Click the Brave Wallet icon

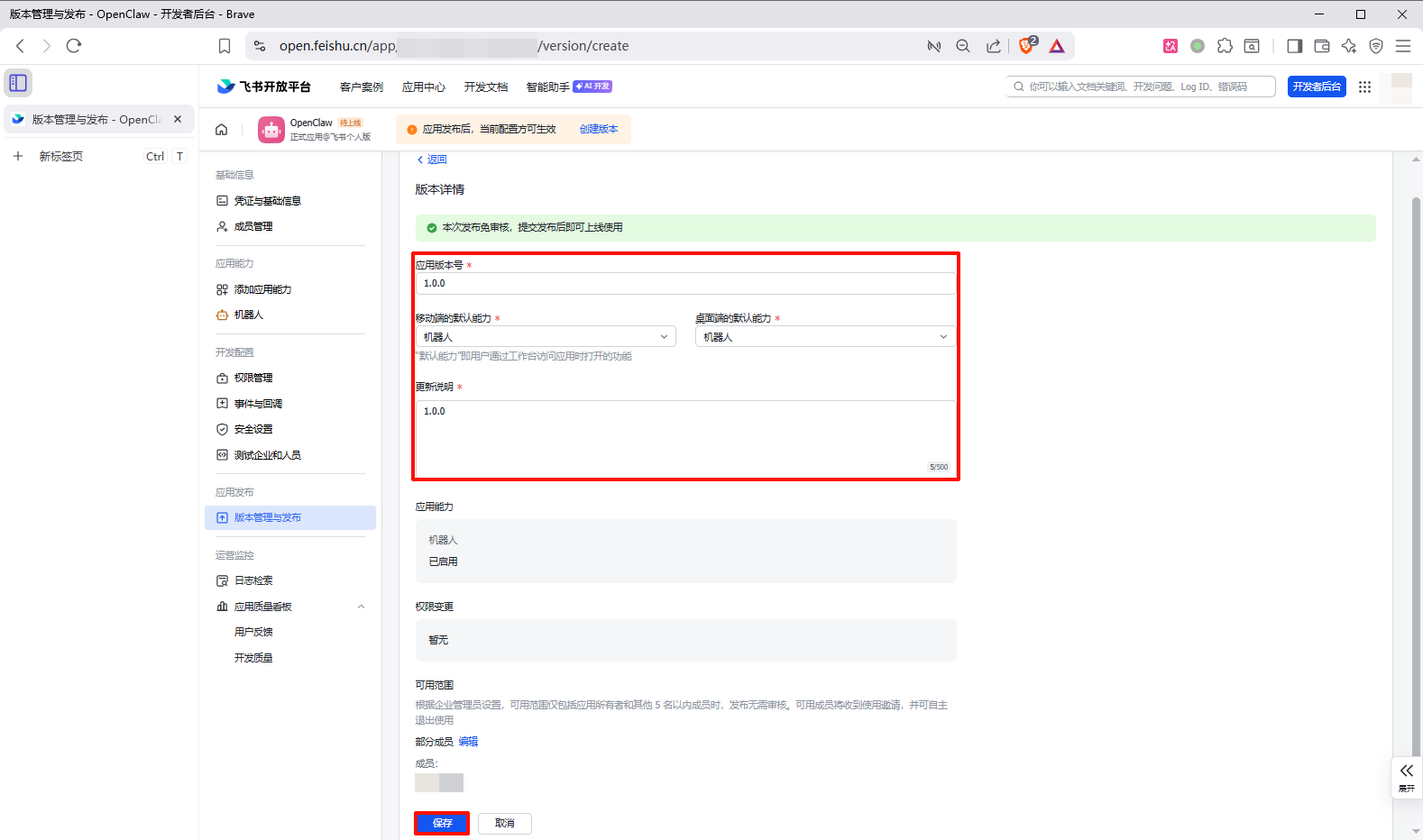1322,46
